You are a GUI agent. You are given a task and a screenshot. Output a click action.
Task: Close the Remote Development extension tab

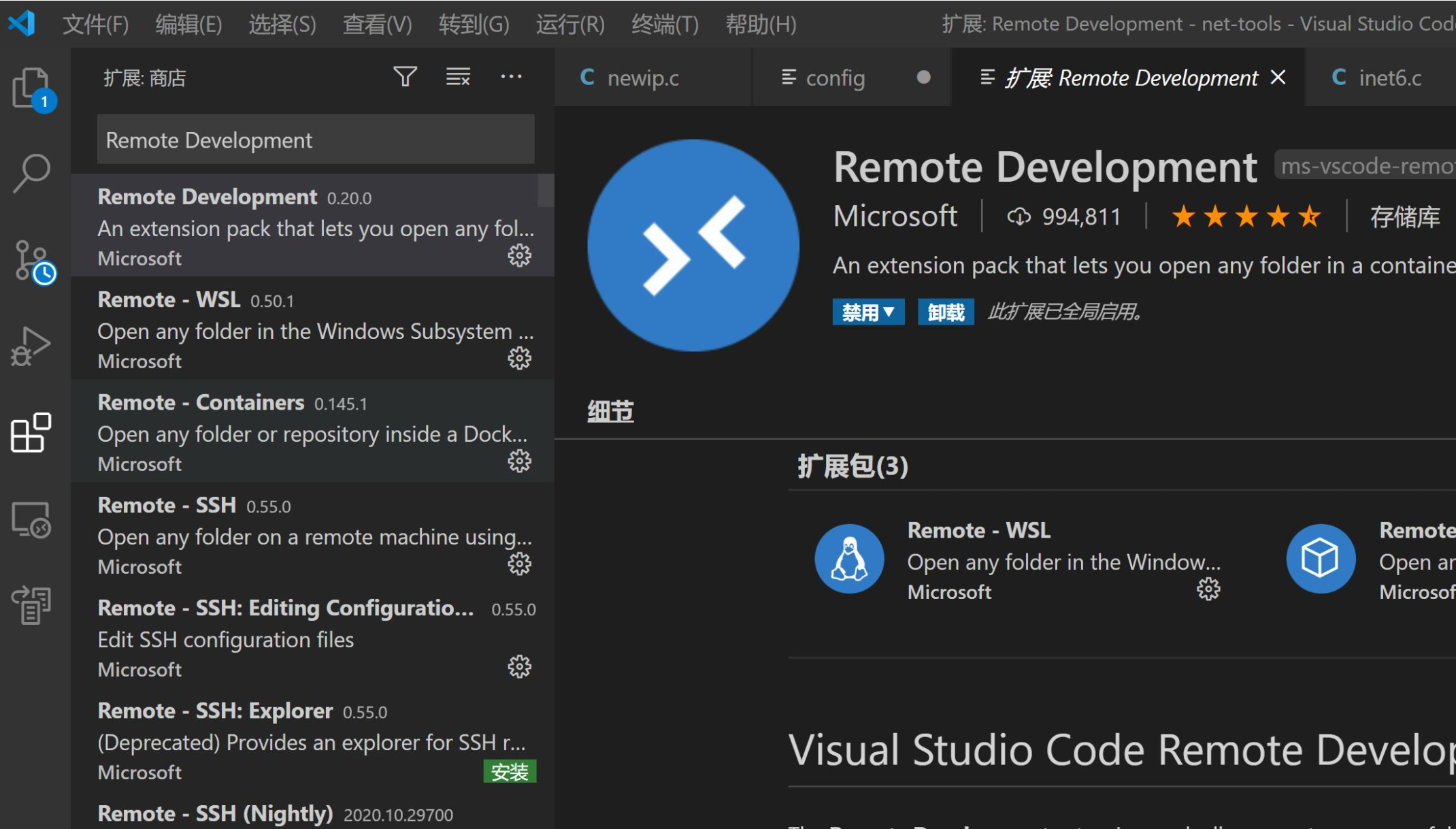(x=1278, y=78)
